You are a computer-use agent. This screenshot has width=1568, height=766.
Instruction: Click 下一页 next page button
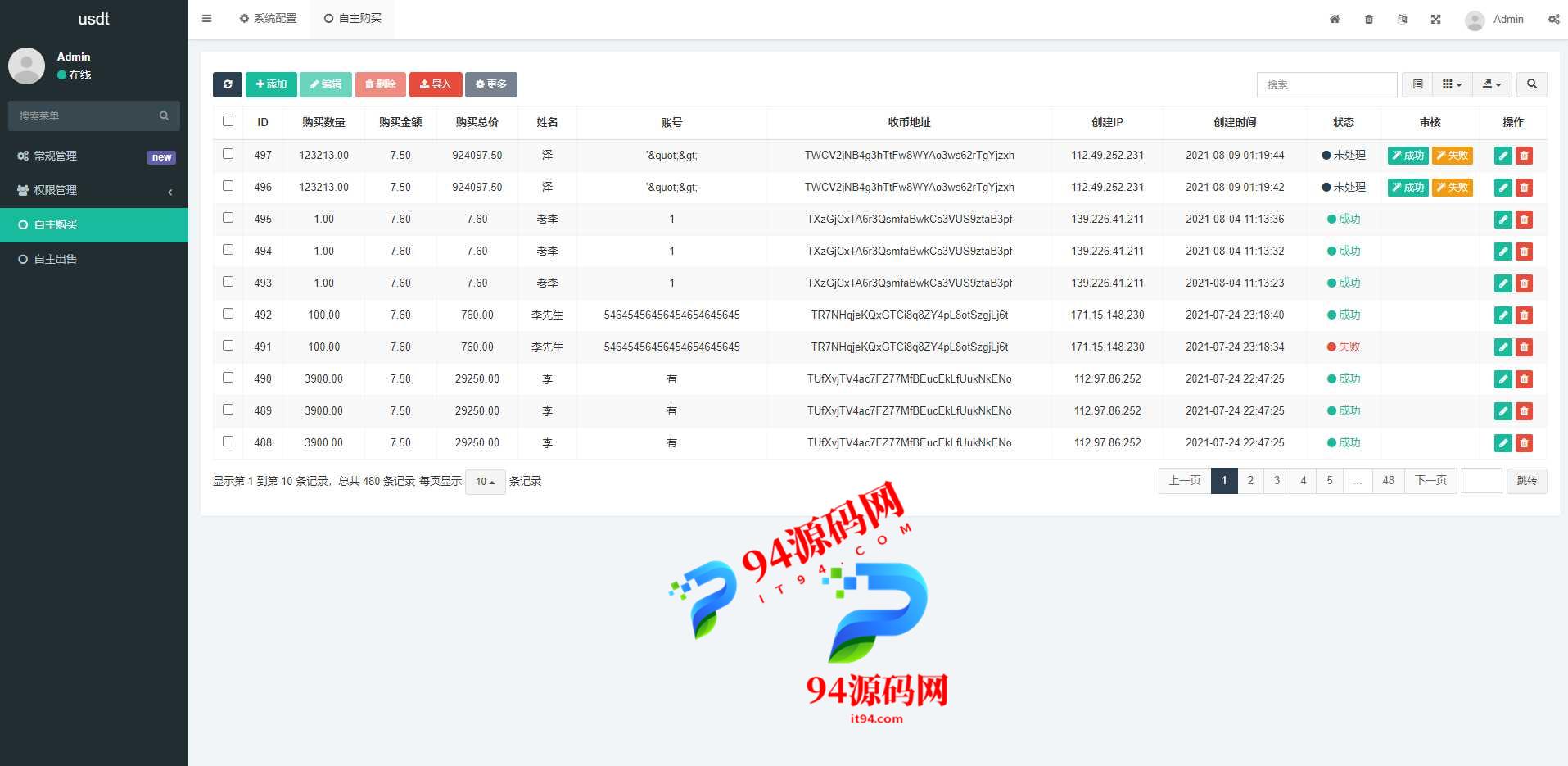(1431, 481)
